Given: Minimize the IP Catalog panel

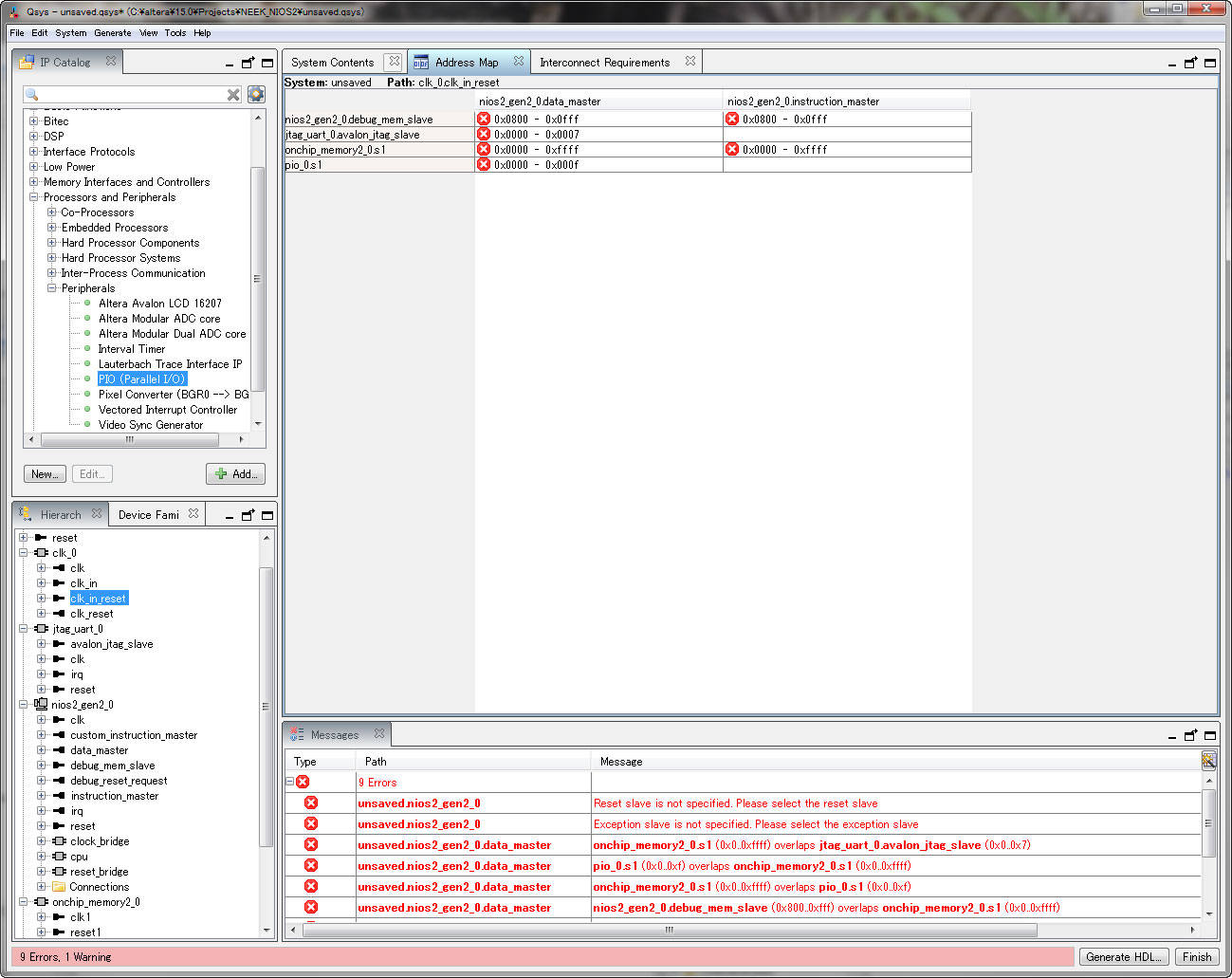Looking at the screenshot, I should coord(230,65).
